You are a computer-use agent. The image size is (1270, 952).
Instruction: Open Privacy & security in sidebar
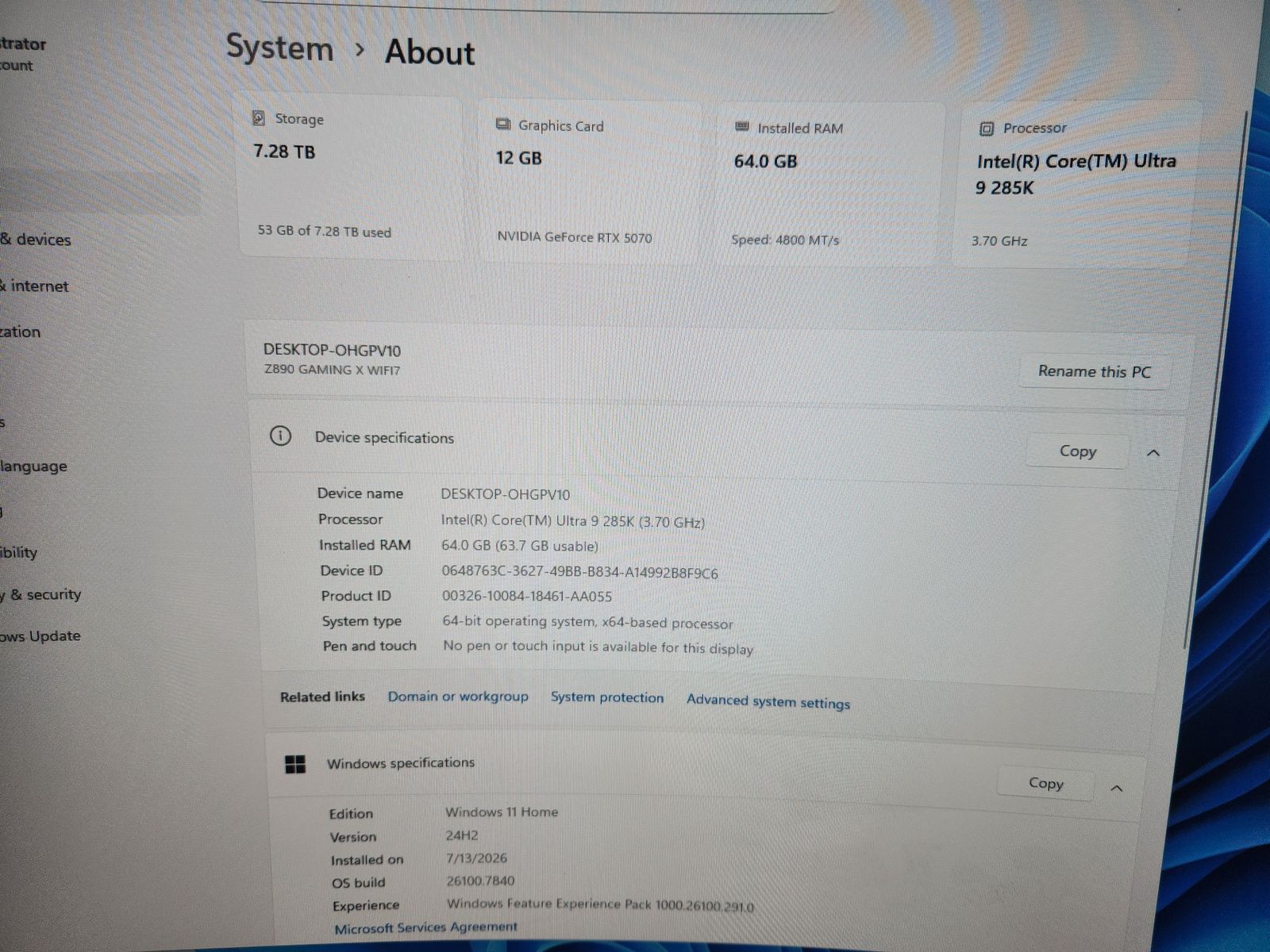tap(40, 594)
